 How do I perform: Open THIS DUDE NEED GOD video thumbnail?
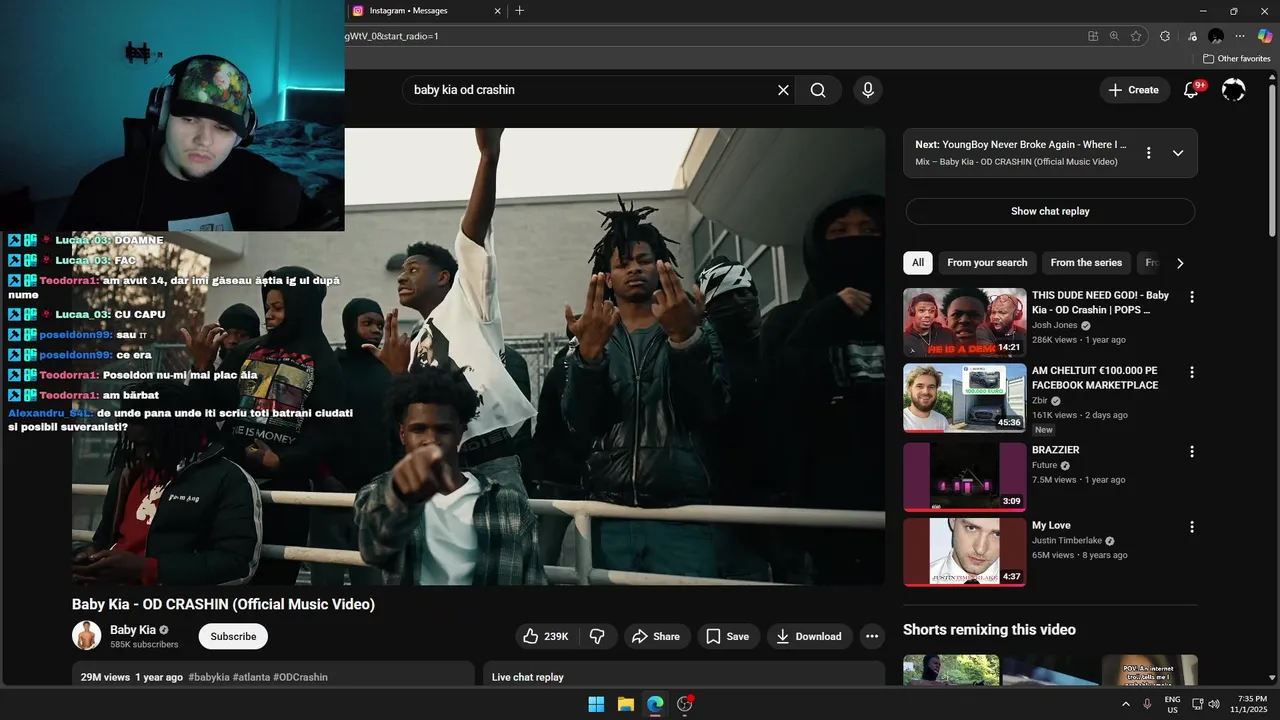(965, 322)
